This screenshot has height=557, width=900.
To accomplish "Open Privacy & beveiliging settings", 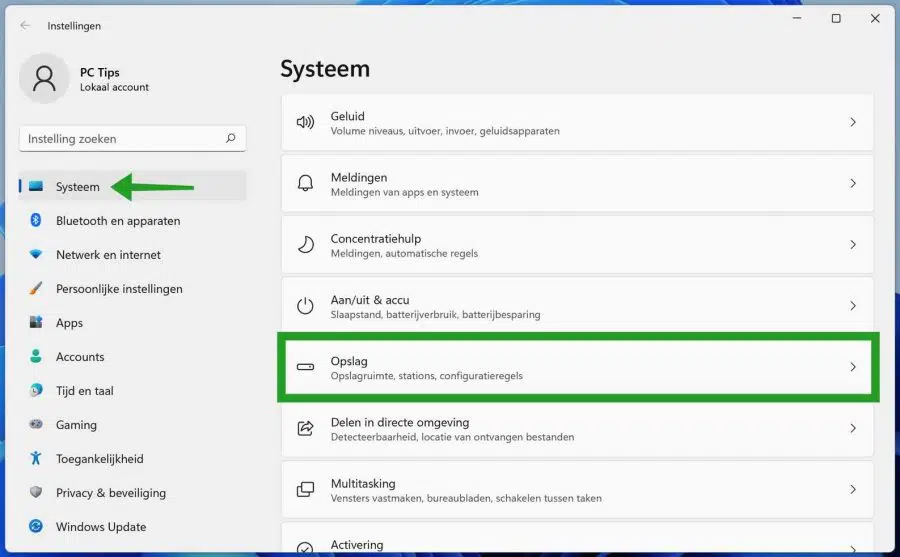I will [133, 493].
